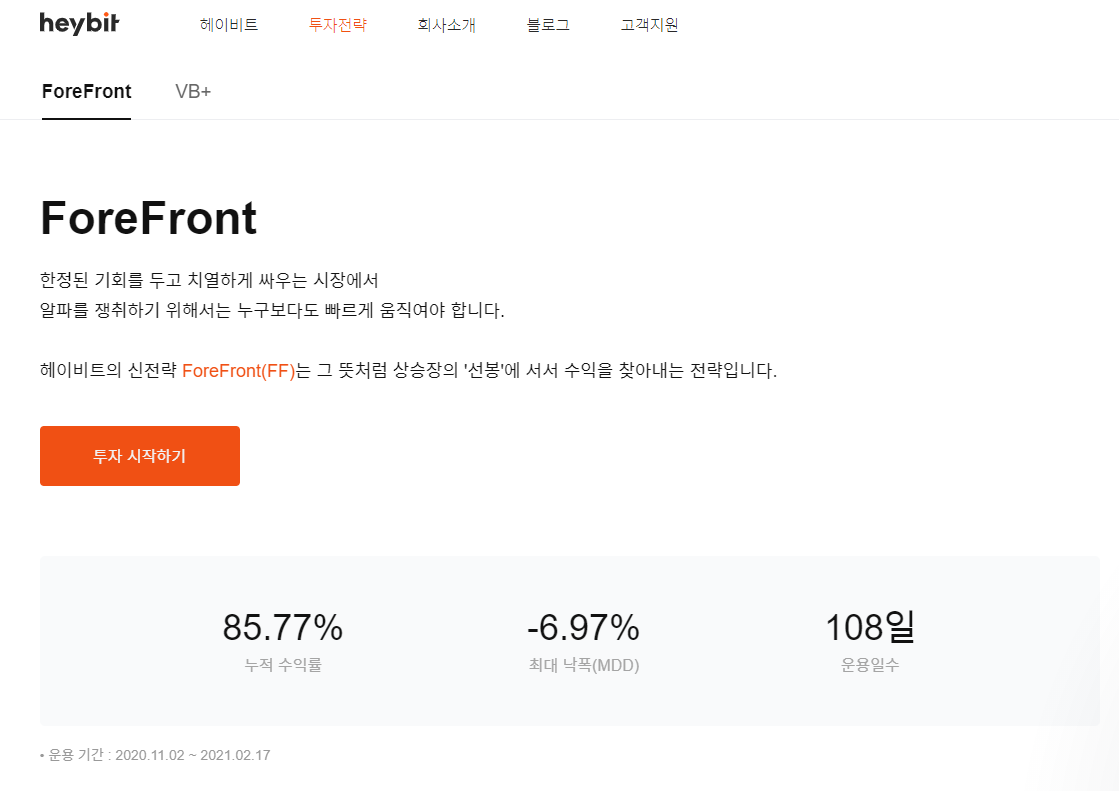This screenshot has width=1119, height=791.
Task: Click the -6.97% maximum drawdown figure
Action: point(582,627)
